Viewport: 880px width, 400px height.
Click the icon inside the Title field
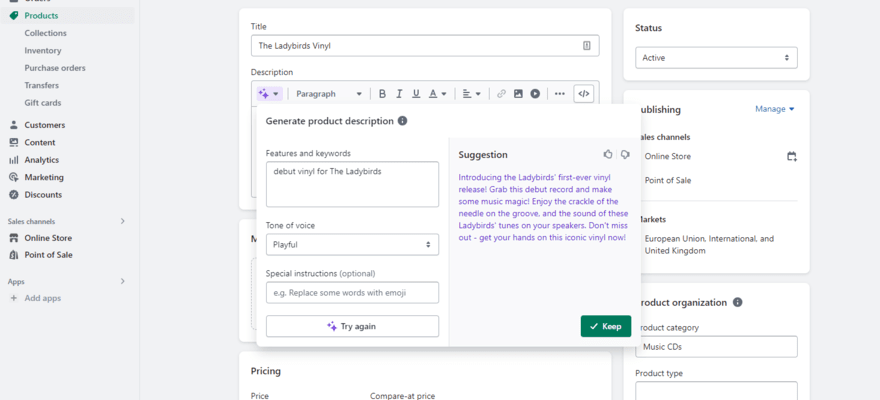point(586,46)
